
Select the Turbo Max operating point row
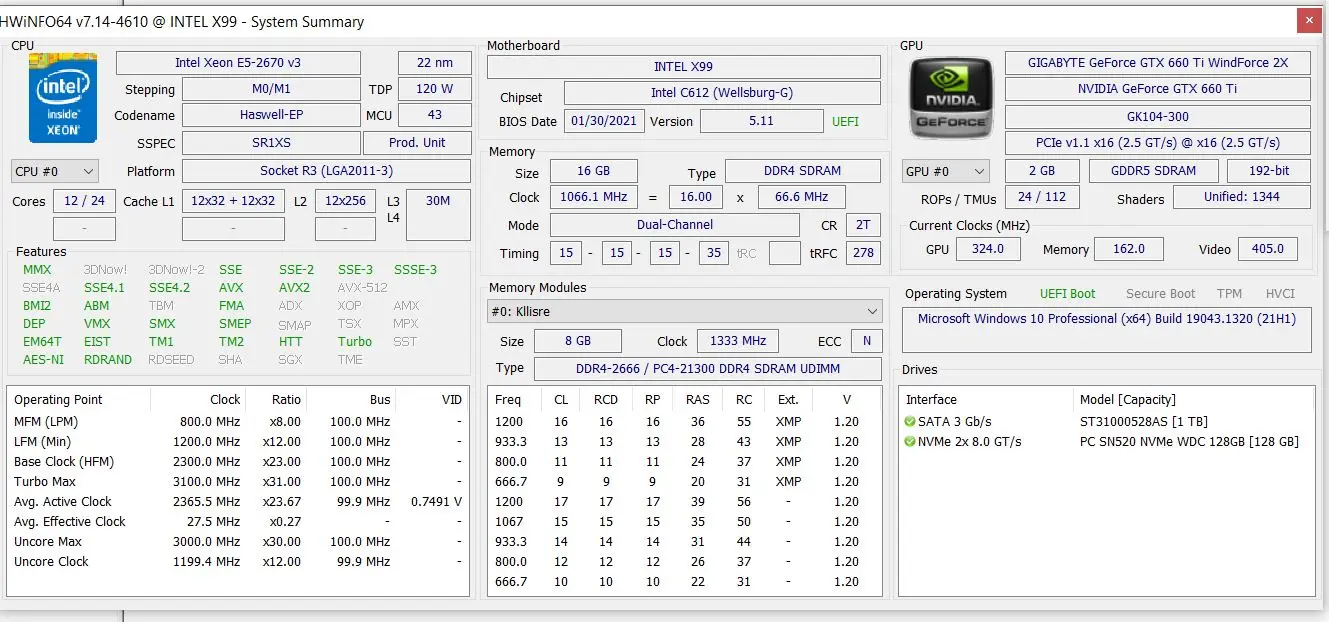click(x=238, y=482)
